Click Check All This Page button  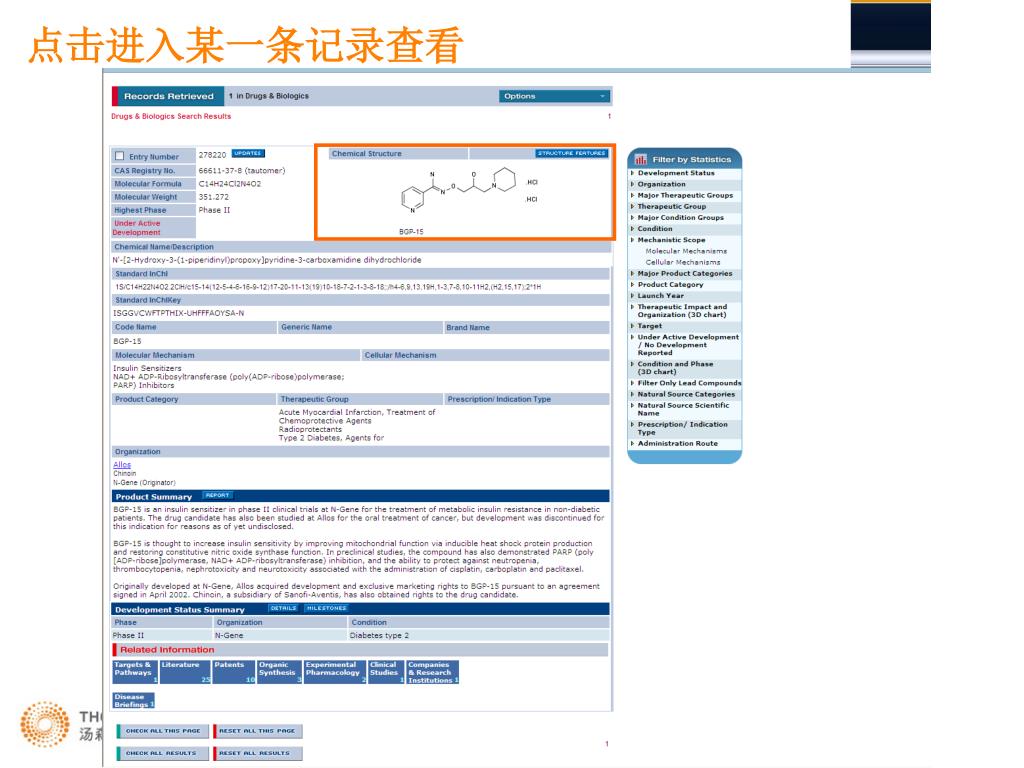(163, 731)
